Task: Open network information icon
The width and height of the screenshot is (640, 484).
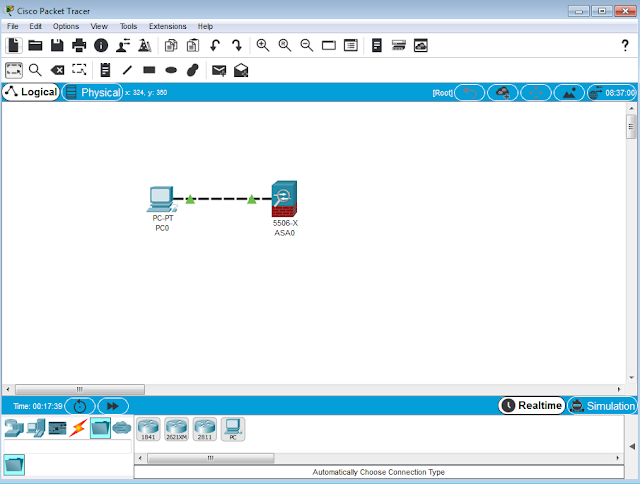Action: [x=101, y=45]
